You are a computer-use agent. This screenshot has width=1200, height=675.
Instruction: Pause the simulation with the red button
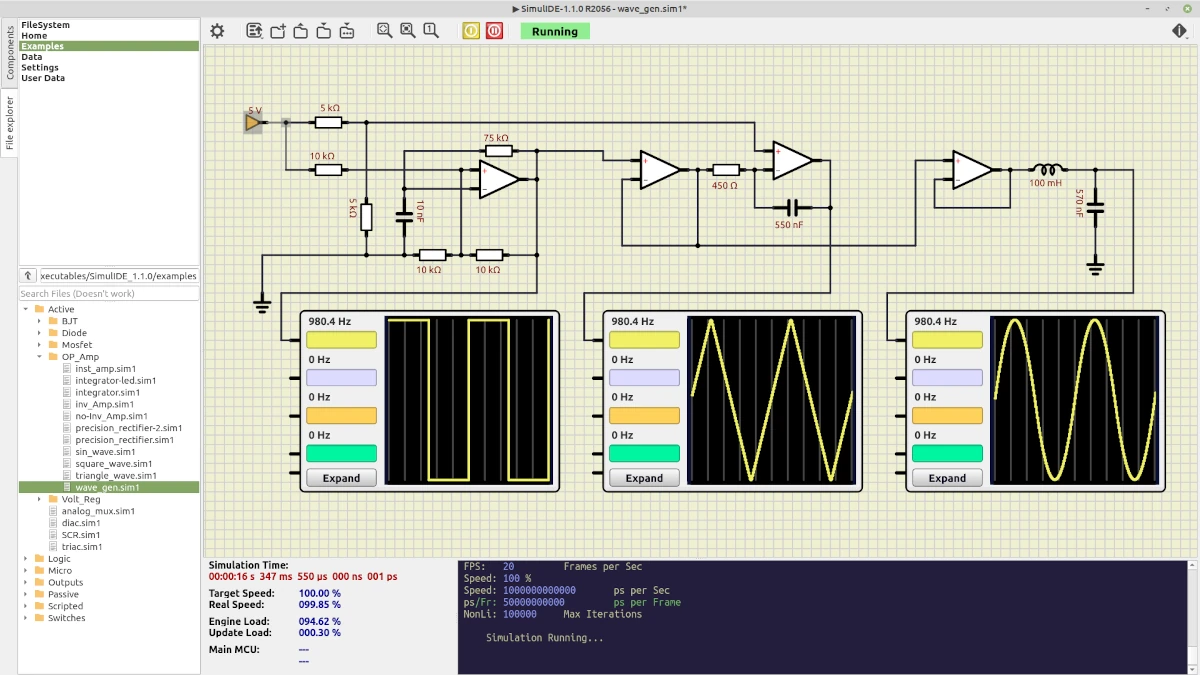(x=494, y=31)
